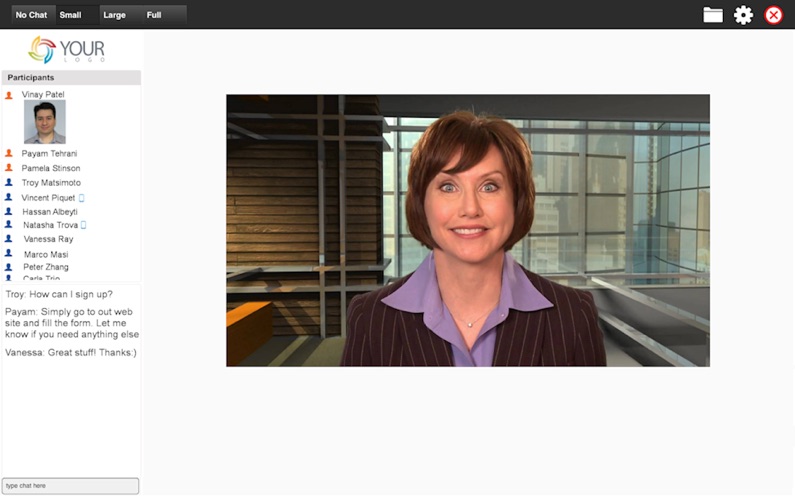The image size is (795, 497).
Task: Open settings gear icon
Action: click(x=743, y=15)
